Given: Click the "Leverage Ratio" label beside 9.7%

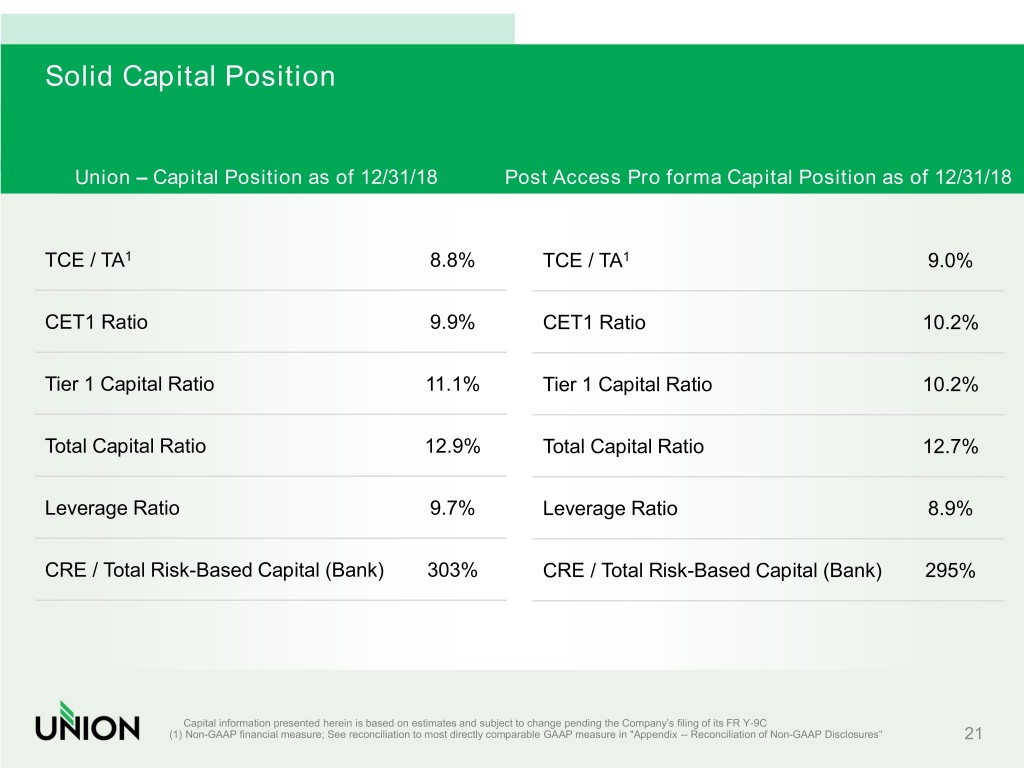Looking at the screenshot, I should [x=112, y=509].
